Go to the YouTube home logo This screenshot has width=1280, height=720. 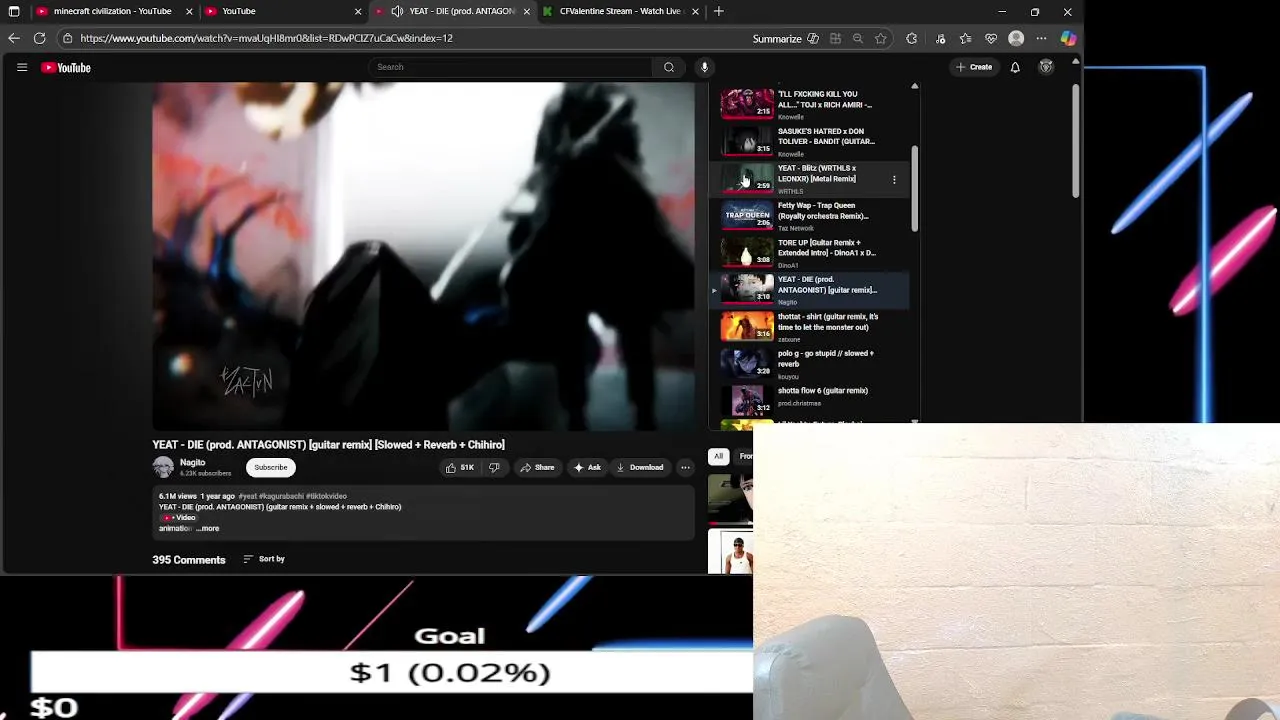(x=66, y=67)
